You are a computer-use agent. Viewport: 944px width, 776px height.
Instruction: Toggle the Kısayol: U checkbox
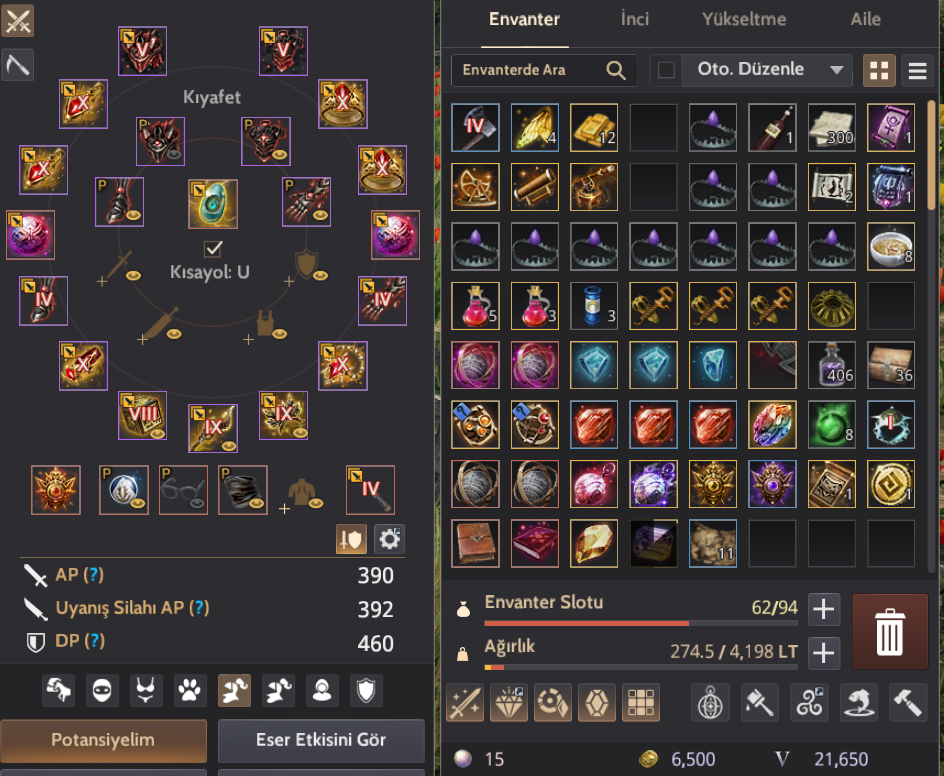(x=213, y=248)
